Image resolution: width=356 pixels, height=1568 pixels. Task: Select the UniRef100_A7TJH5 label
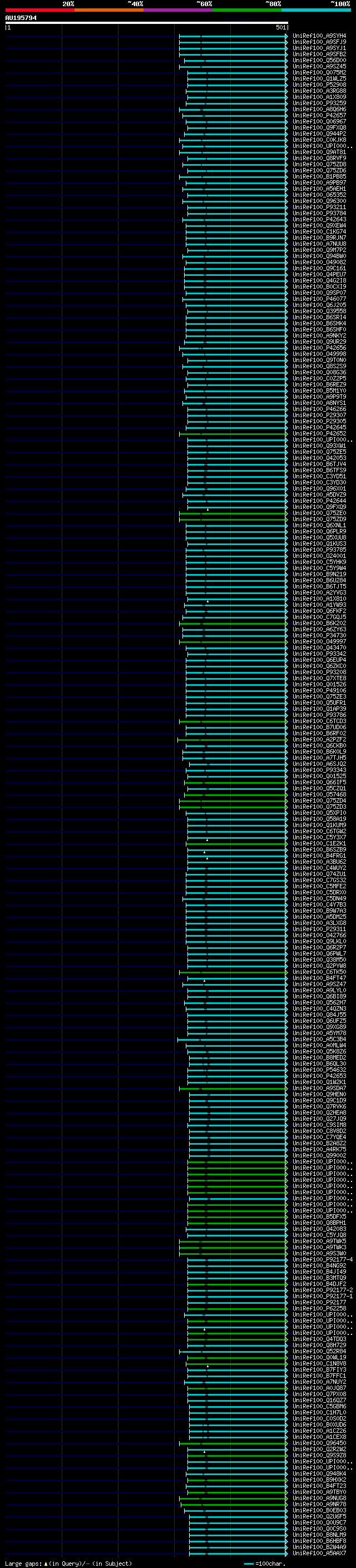(319, 758)
